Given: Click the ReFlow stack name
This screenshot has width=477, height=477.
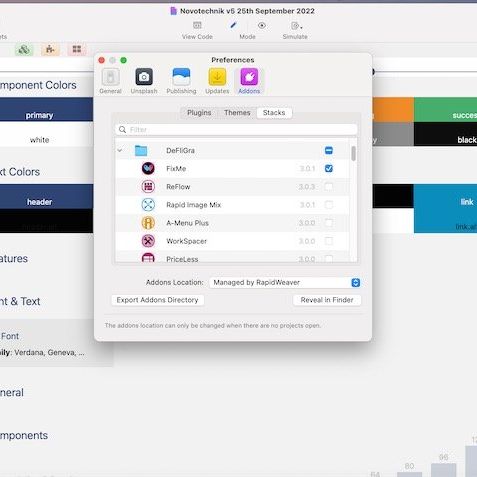Looking at the screenshot, I should pos(178,187).
